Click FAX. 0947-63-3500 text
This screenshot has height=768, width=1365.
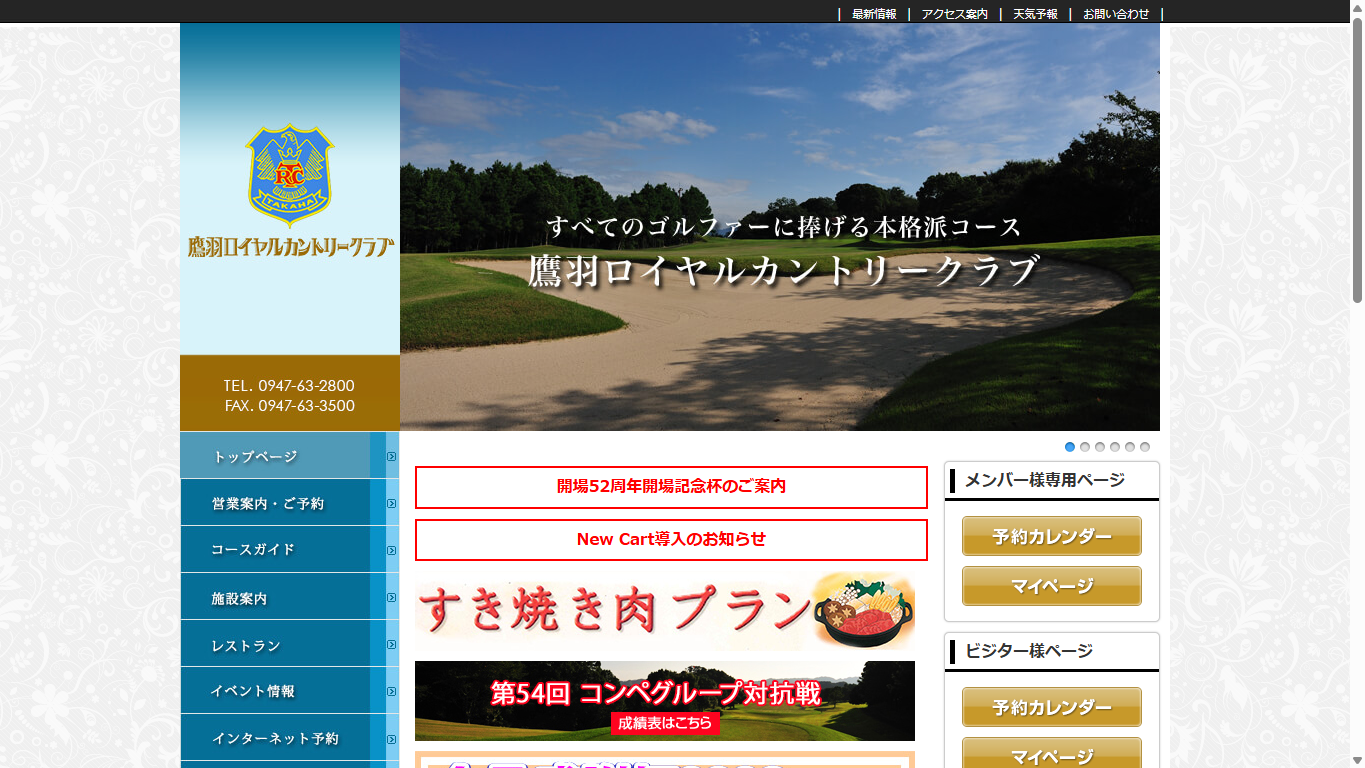(x=289, y=406)
